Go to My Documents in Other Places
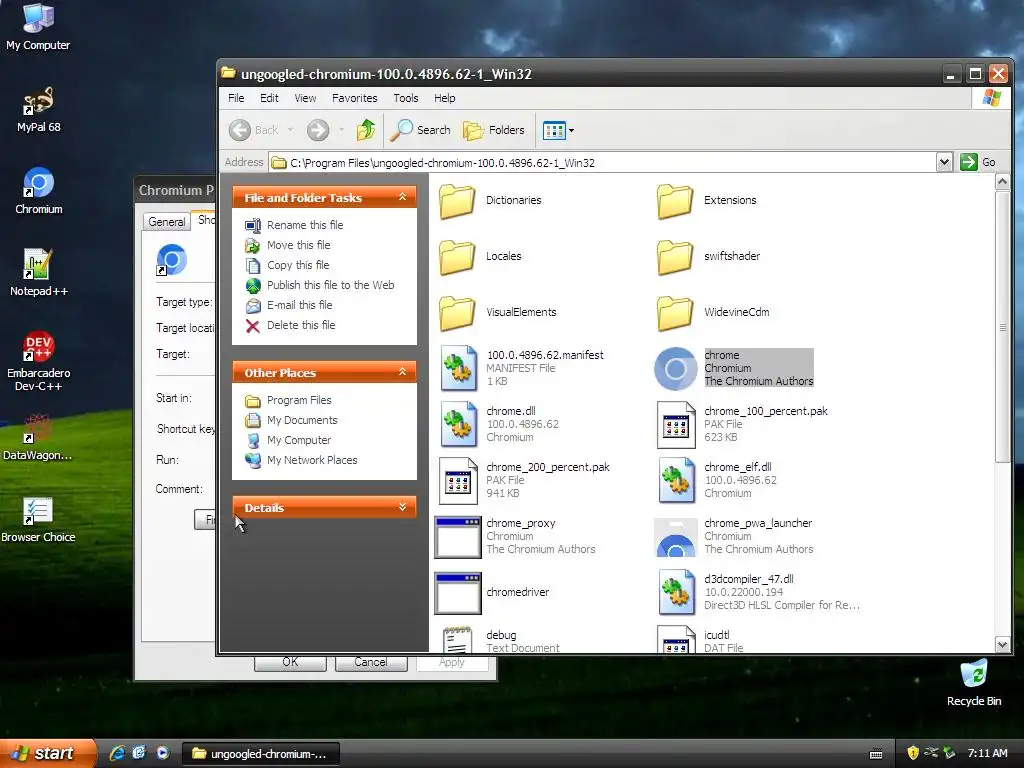The height and width of the screenshot is (768, 1024). (302, 420)
